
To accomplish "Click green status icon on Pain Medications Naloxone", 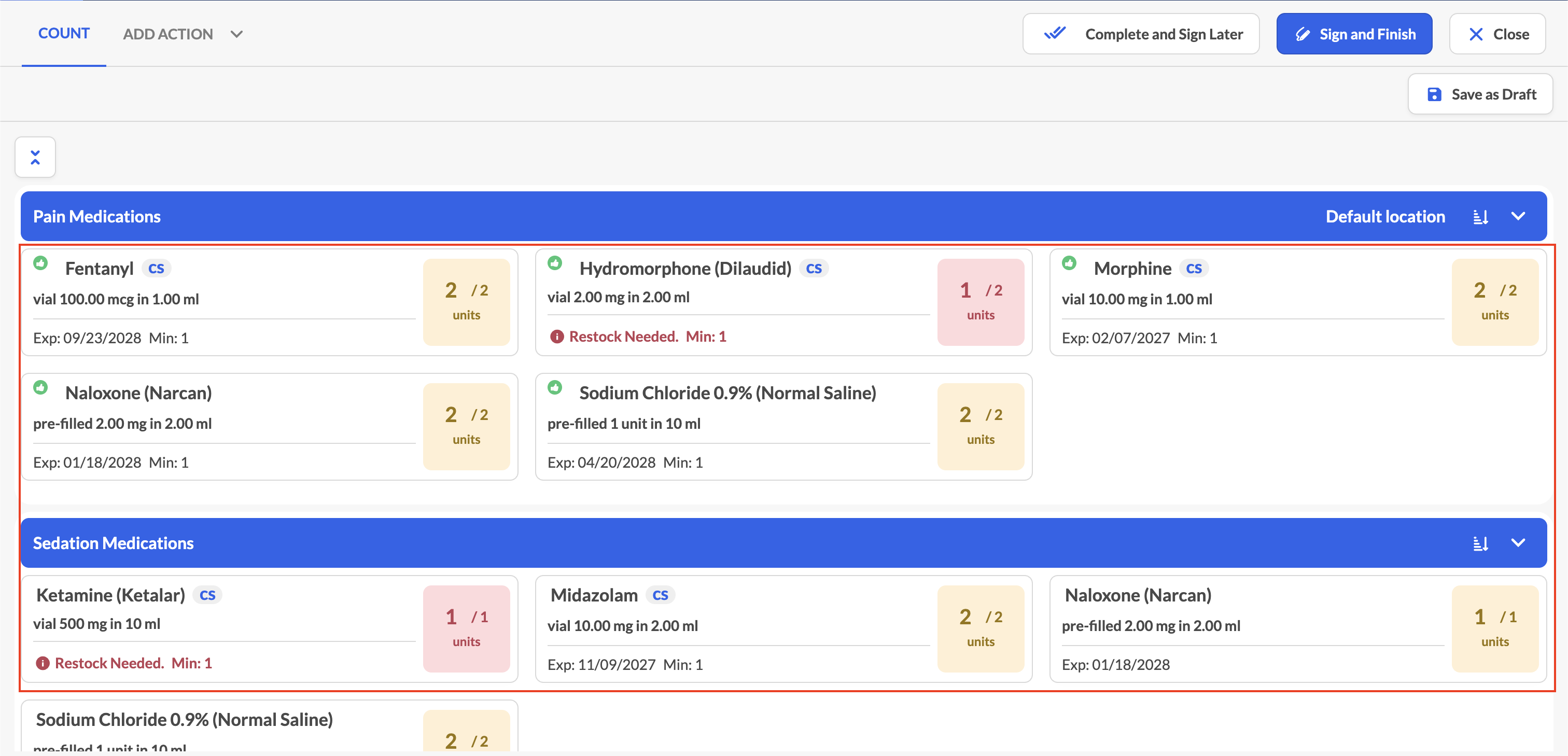I will [x=41, y=387].
